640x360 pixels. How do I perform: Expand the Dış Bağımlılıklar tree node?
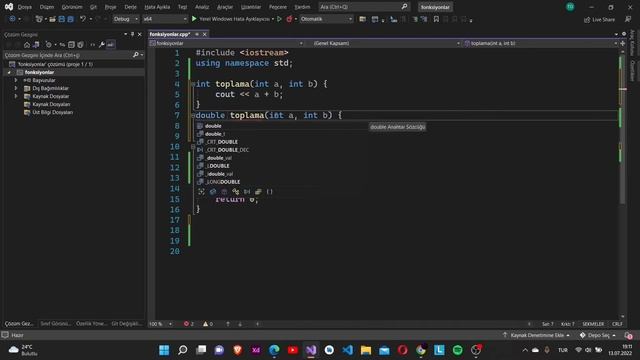(x=16, y=88)
